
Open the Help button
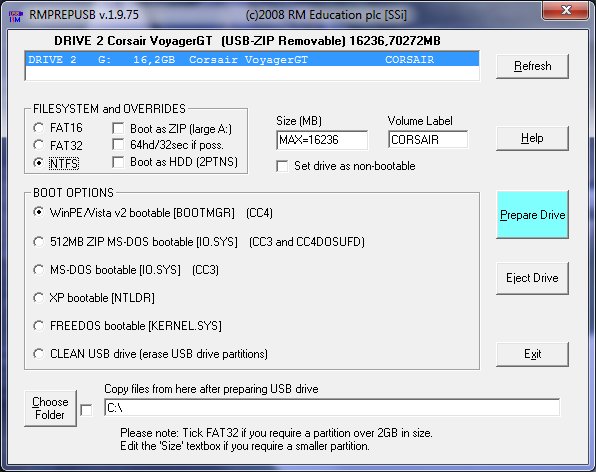(x=532, y=138)
